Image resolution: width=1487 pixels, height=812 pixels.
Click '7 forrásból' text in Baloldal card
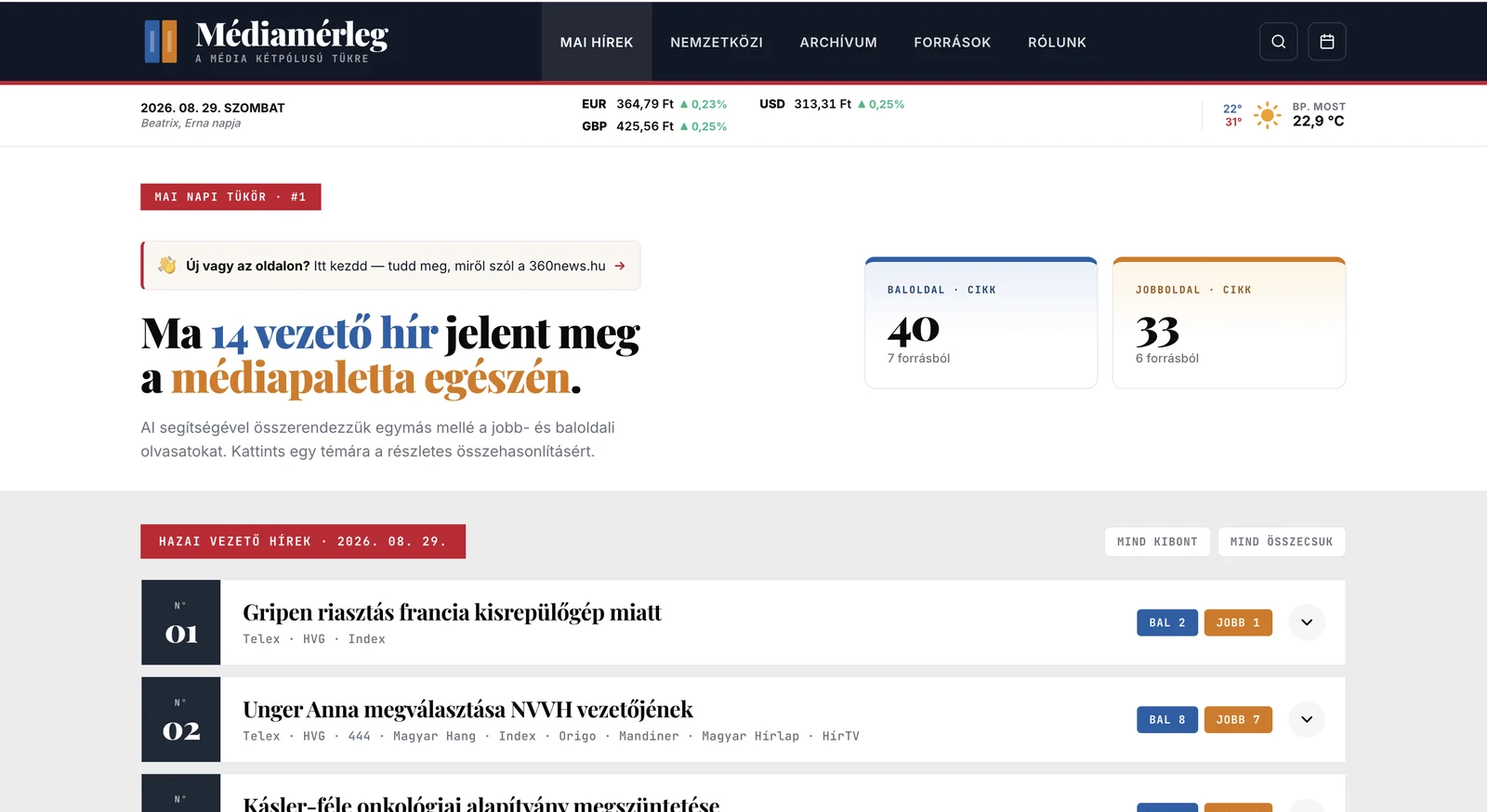(x=918, y=358)
